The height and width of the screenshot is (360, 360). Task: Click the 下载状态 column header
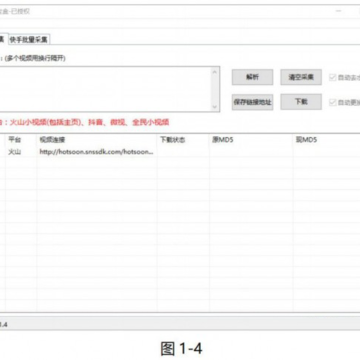point(183,140)
